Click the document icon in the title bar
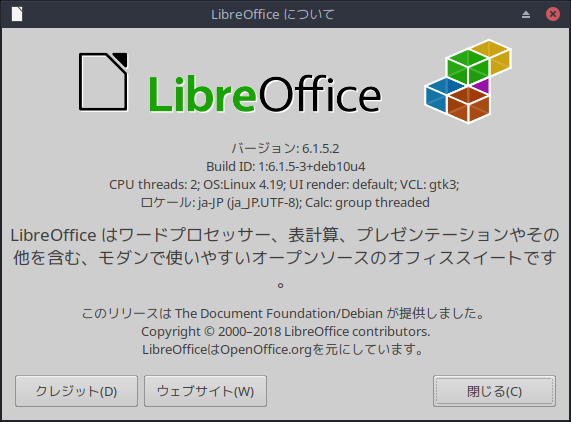 pyautogui.click(x=17, y=14)
